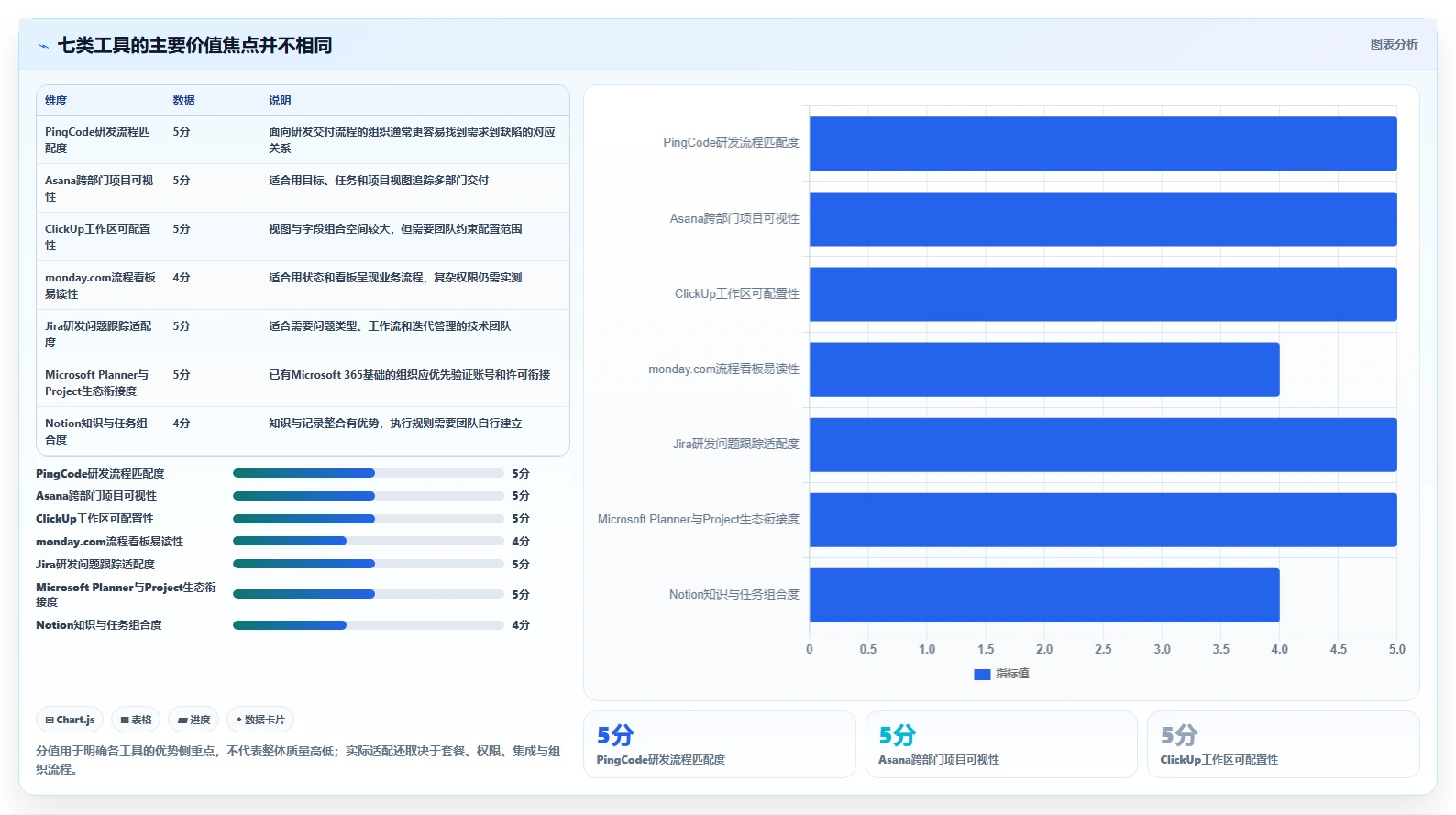Click the 维度 column header
The height and width of the screenshot is (815, 1456).
pyautogui.click(x=56, y=101)
